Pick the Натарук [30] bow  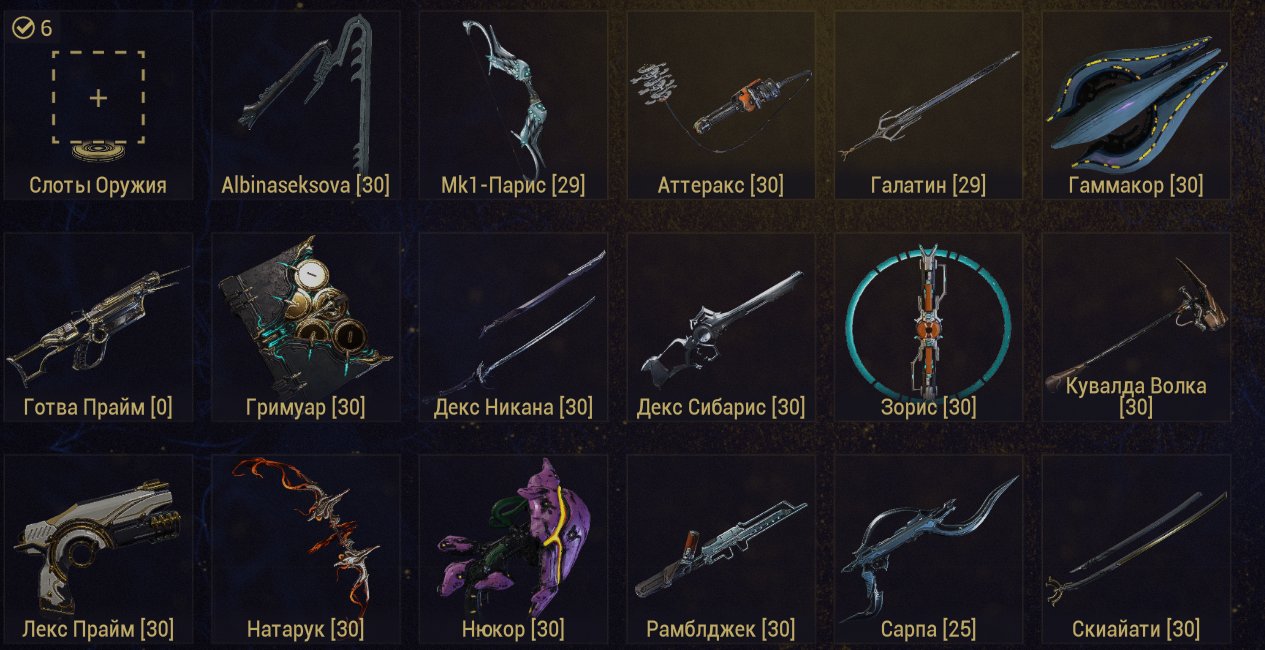click(305, 549)
